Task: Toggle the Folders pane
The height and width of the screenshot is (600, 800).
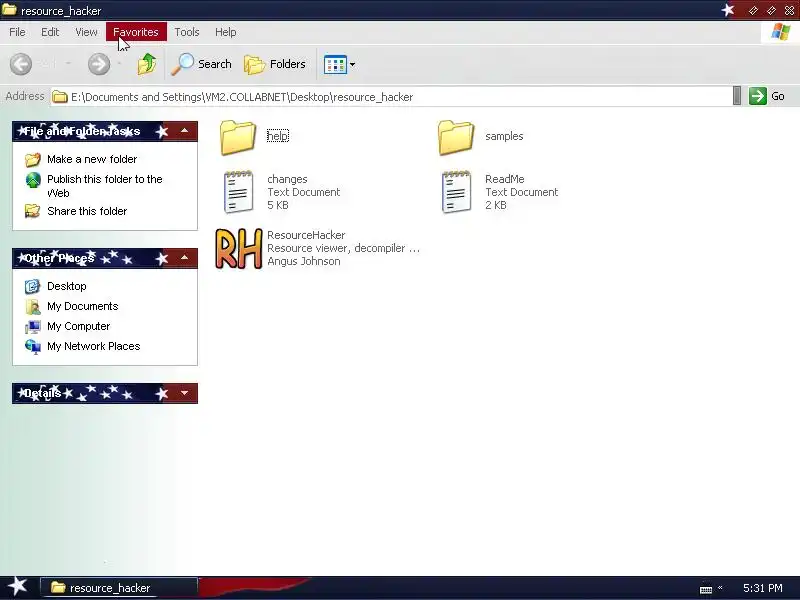Action: [274, 64]
